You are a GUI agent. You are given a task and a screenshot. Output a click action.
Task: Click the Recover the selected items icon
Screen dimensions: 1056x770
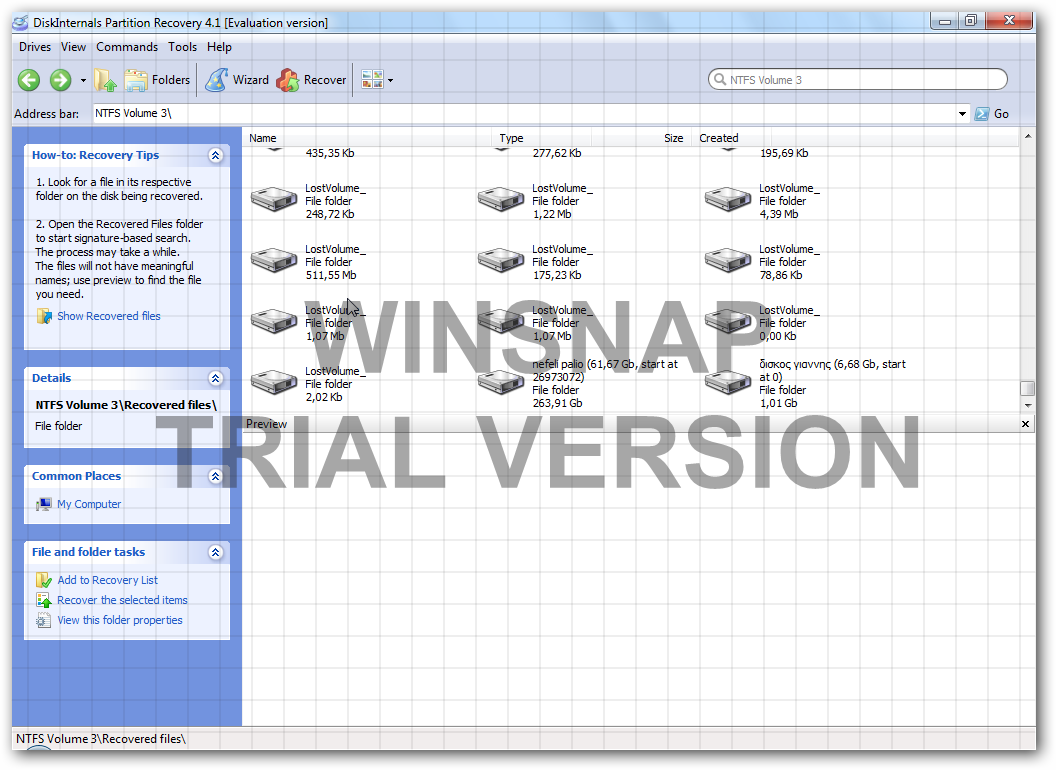click(44, 600)
